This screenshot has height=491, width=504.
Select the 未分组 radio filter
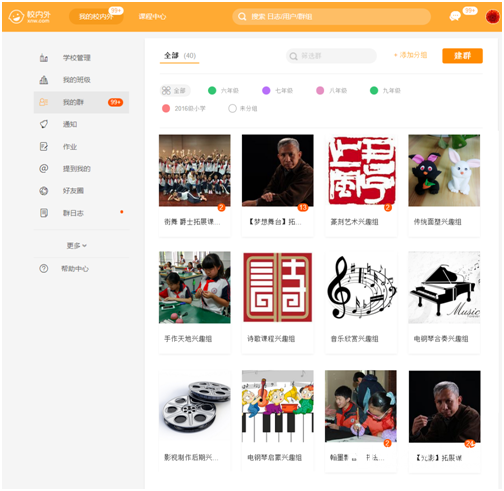click(x=232, y=108)
